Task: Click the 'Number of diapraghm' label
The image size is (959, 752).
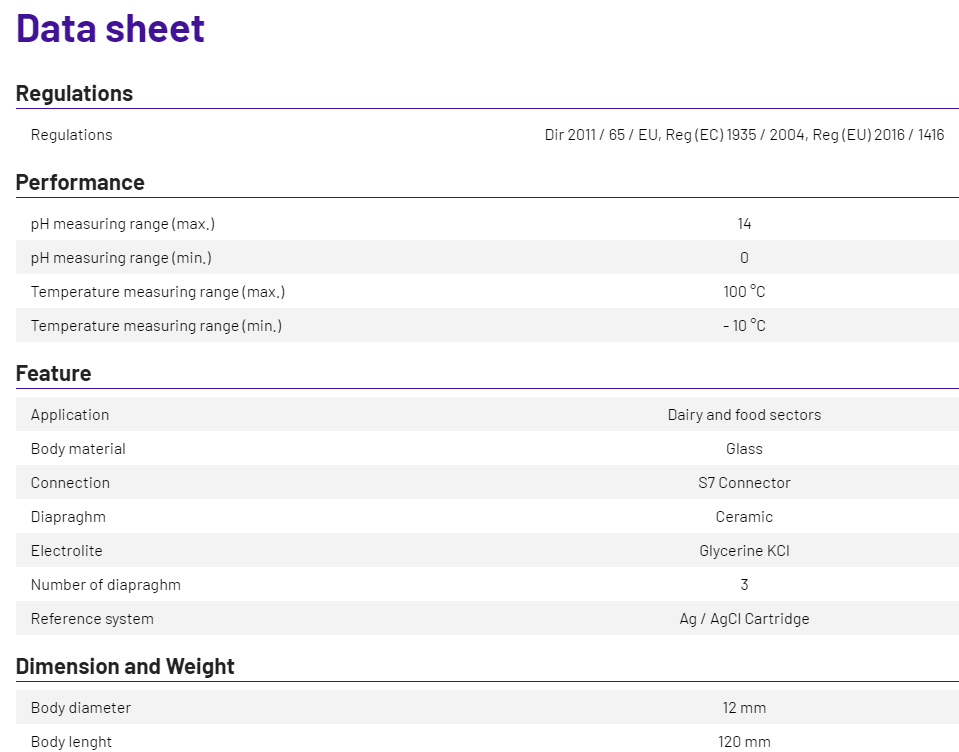Action: (106, 585)
